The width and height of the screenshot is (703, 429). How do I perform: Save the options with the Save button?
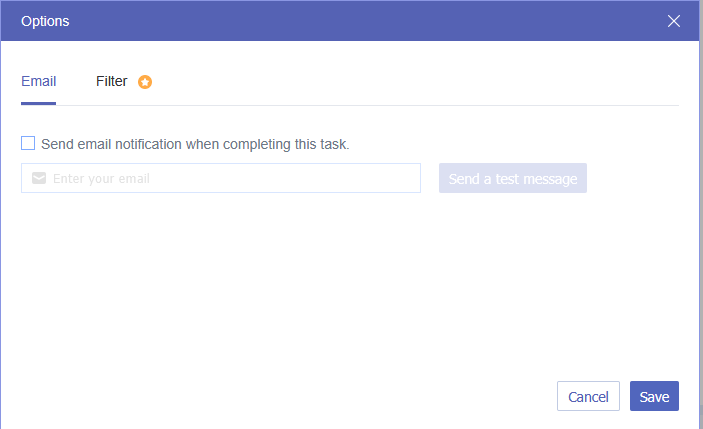[654, 397]
